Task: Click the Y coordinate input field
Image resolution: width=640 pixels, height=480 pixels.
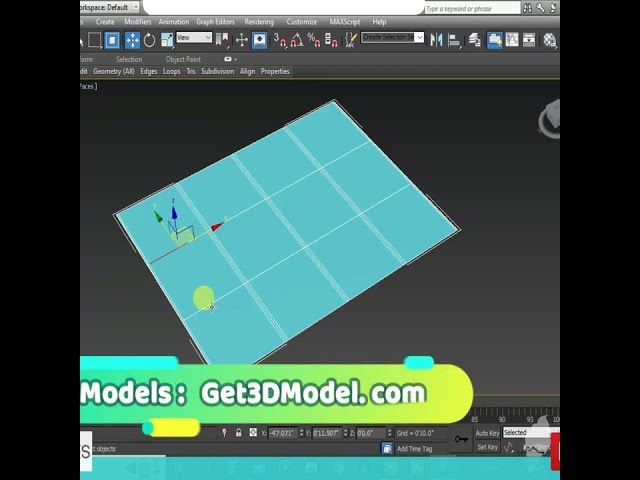Action: [327, 433]
